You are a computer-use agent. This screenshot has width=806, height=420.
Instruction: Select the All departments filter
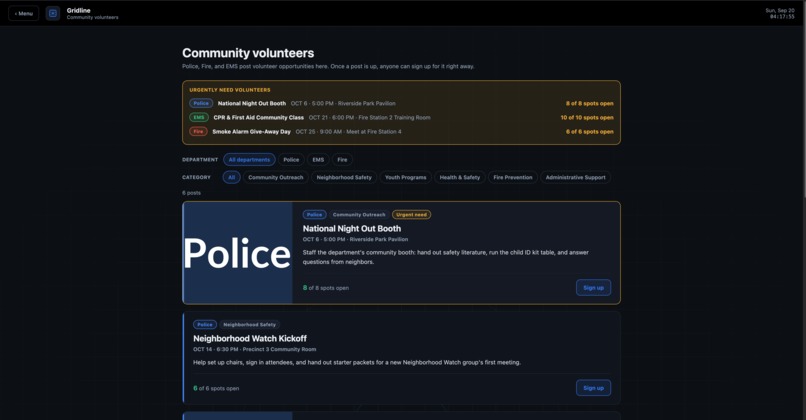[x=249, y=160]
